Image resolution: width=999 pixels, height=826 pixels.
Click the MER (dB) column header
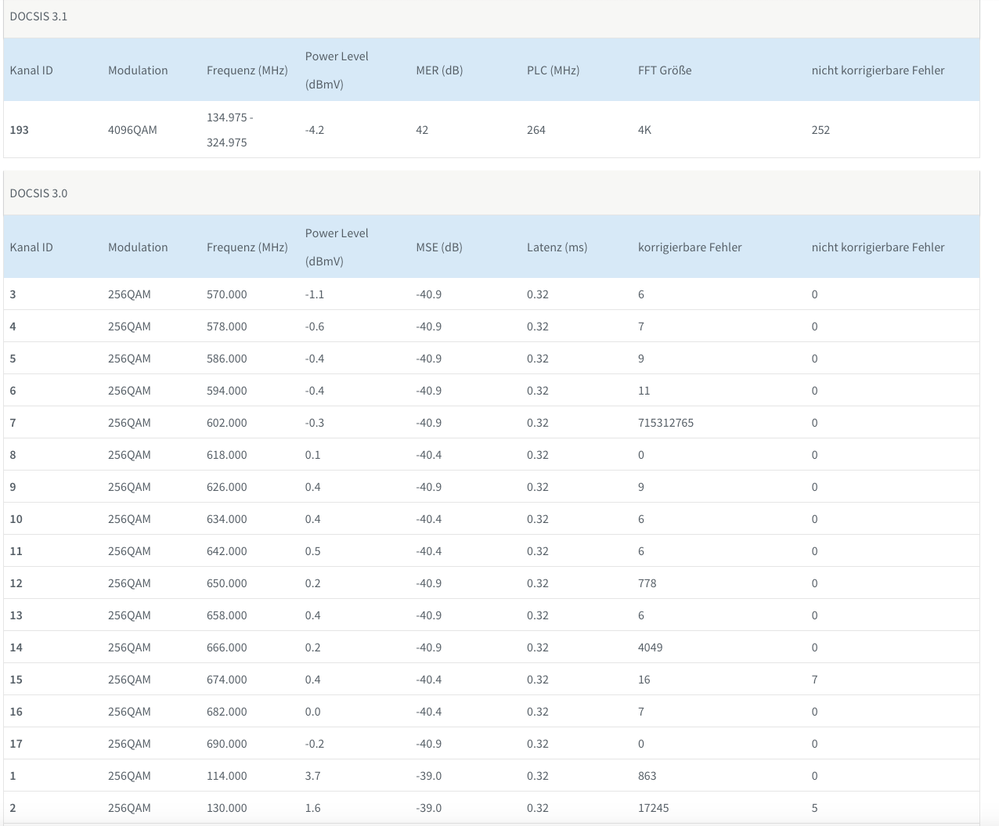coord(439,70)
